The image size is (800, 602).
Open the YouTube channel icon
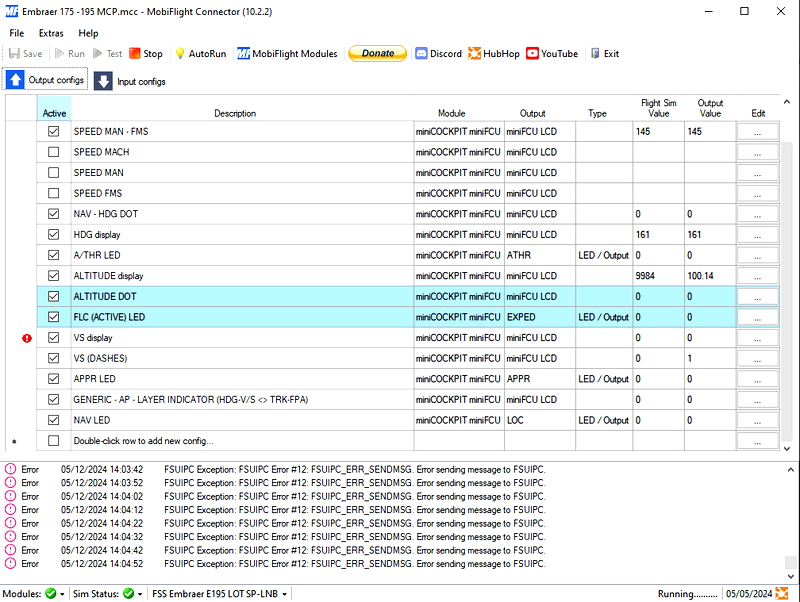click(x=551, y=54)
